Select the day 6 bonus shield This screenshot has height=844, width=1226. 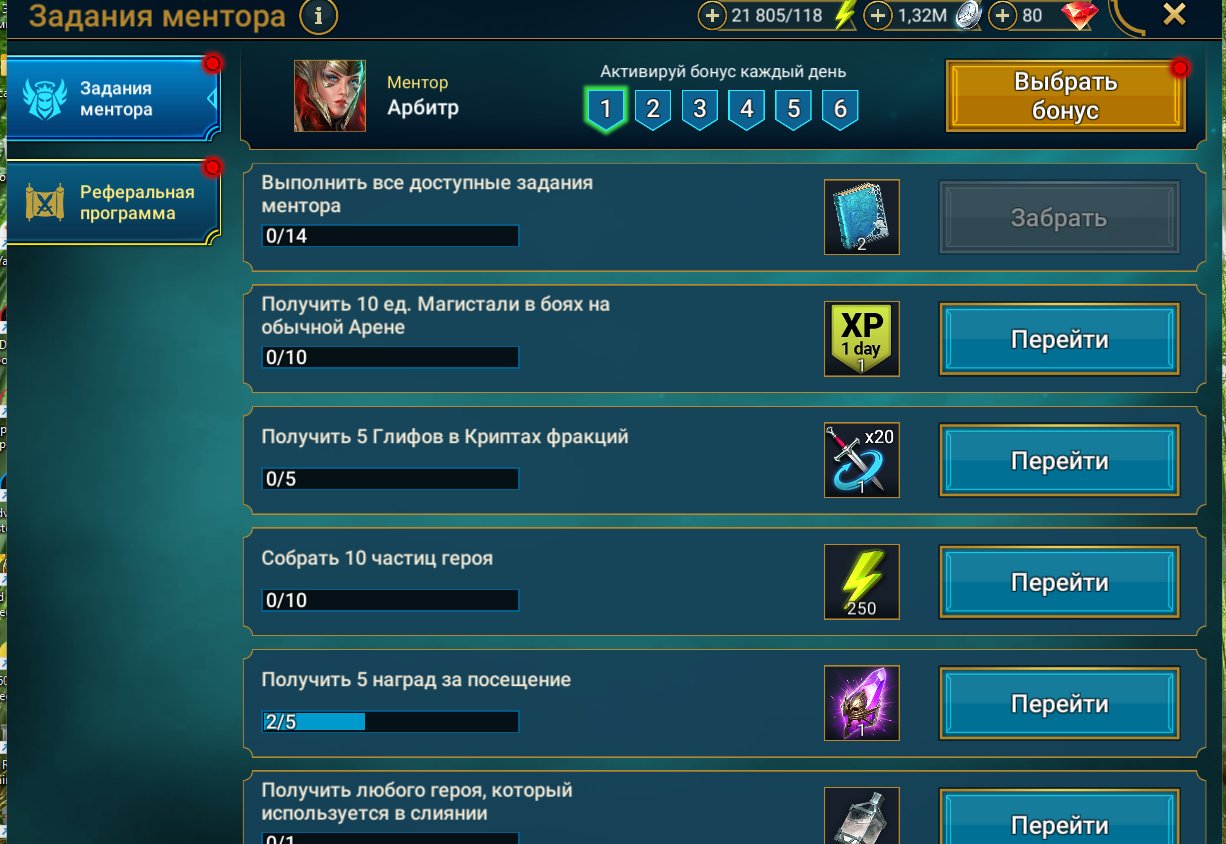(840, 108)
